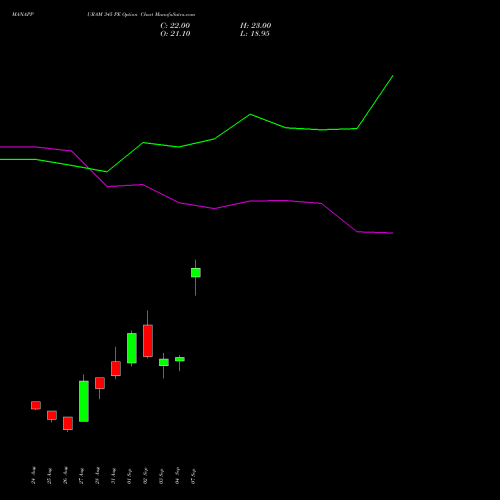Click the 01 Sep date label
Viewport: 500px width, 500px height.
129,476
